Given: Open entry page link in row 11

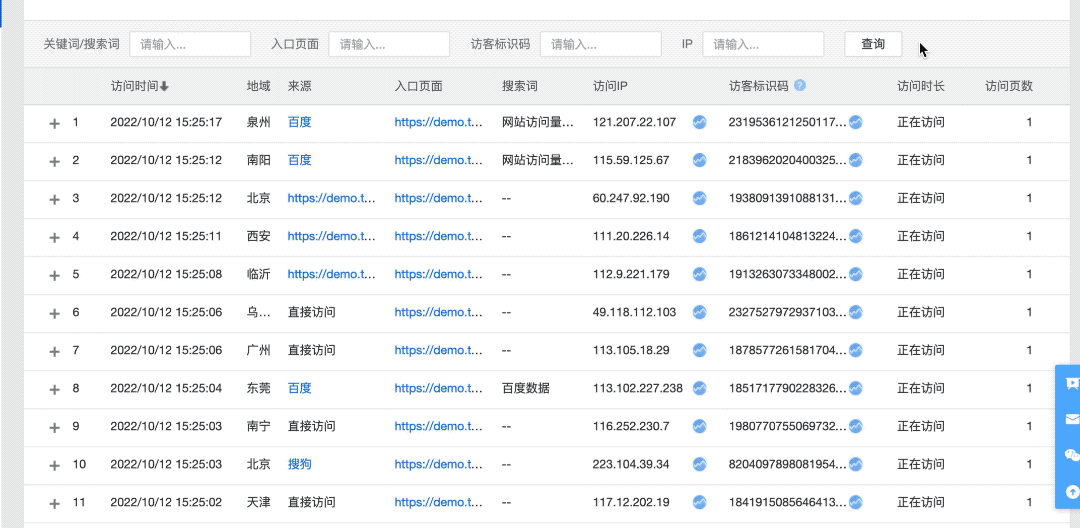Looking at the screenshot, I should tap(439, 502).
